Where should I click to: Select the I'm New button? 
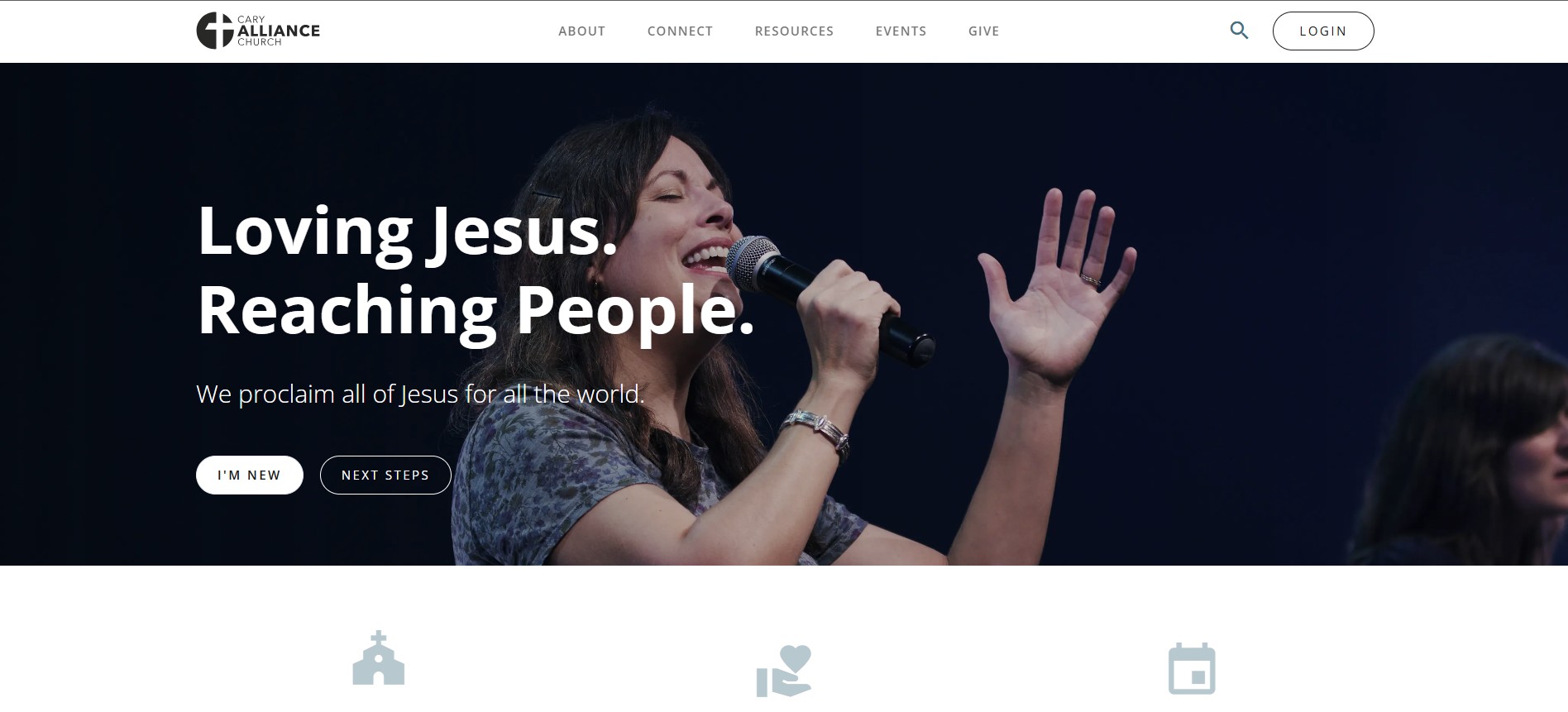[x=250, y=475]
